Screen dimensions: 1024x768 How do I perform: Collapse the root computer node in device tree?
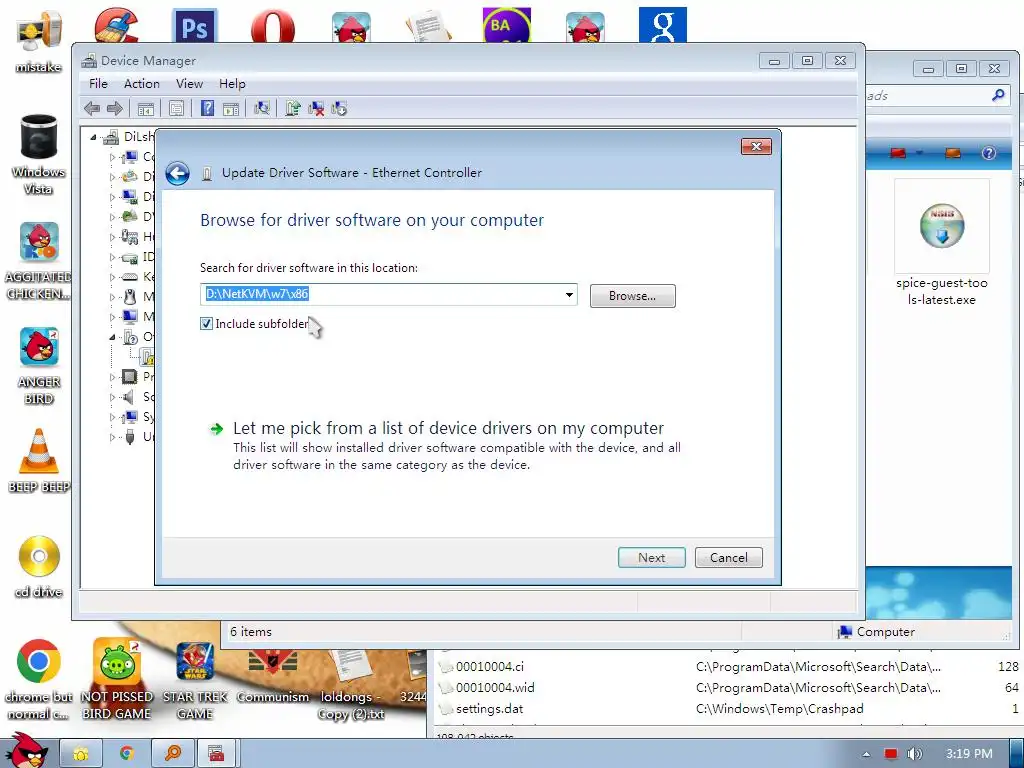coord(93,137)
